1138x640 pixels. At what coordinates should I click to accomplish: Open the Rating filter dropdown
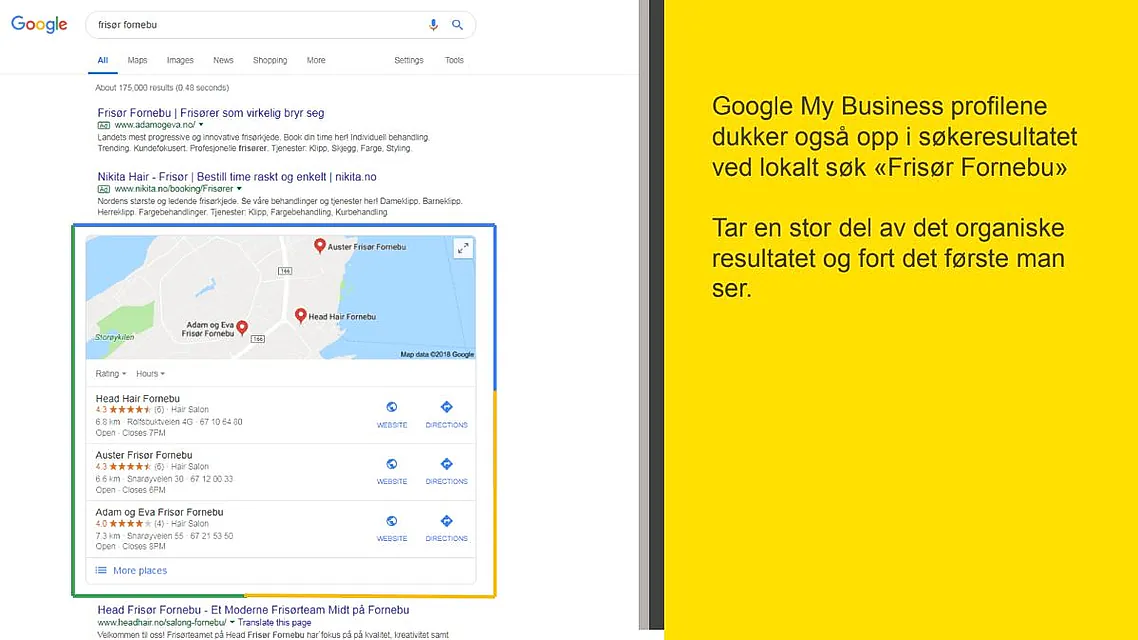(x=110, y=374)
